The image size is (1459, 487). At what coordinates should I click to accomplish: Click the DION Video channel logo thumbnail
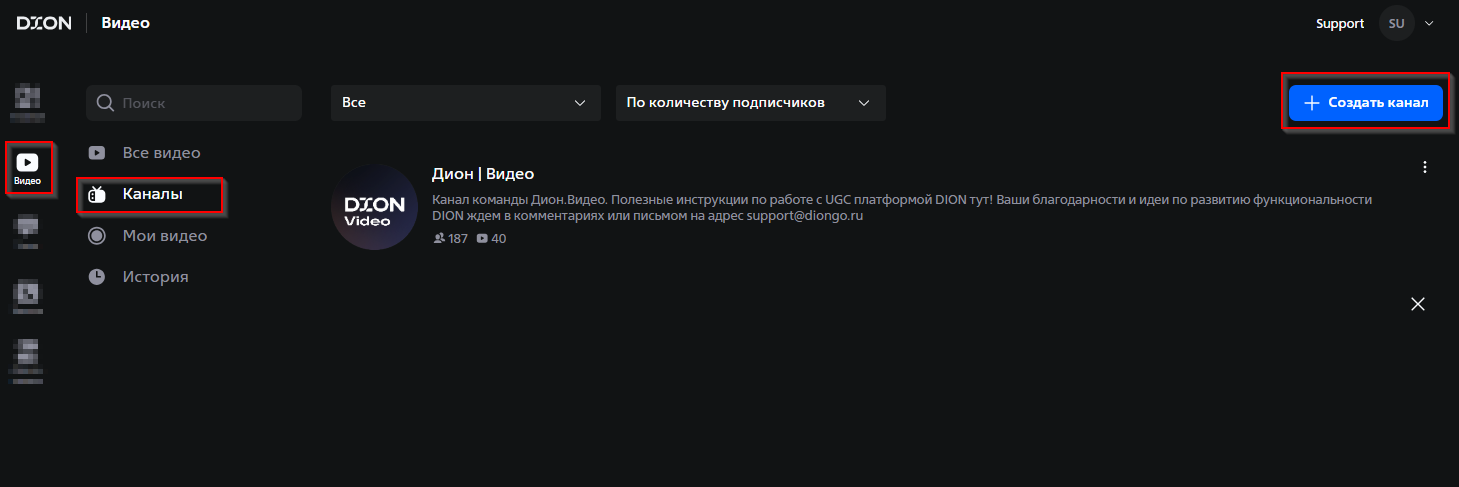(374, 207)
